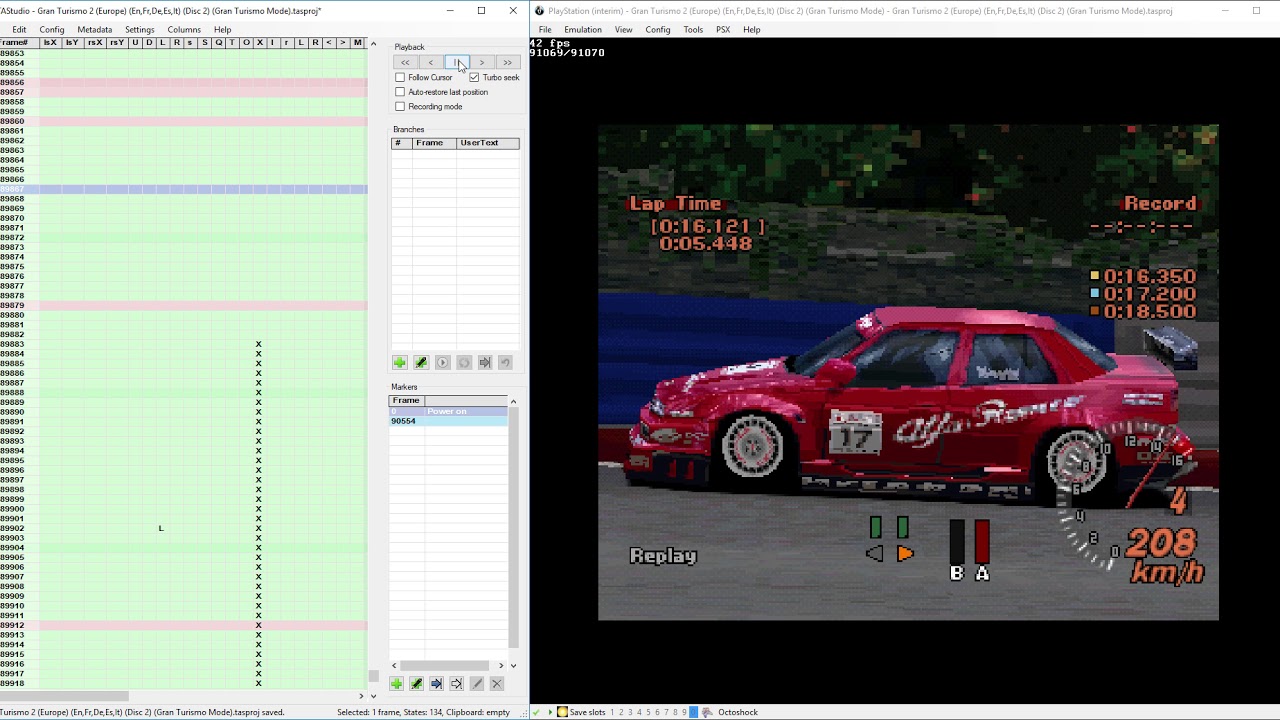Open emulator File menu
Screen dimensions: 1280x720
[x=545, y=29]
